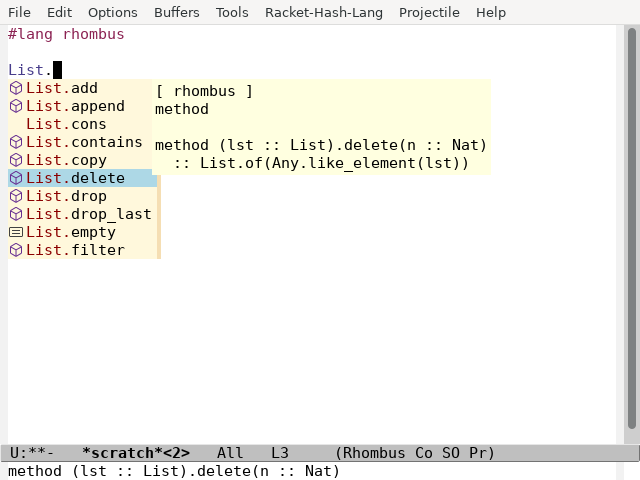Click the cube icon beside List.add
This screenshot has width=640, height=480.
tap(16, 88)
